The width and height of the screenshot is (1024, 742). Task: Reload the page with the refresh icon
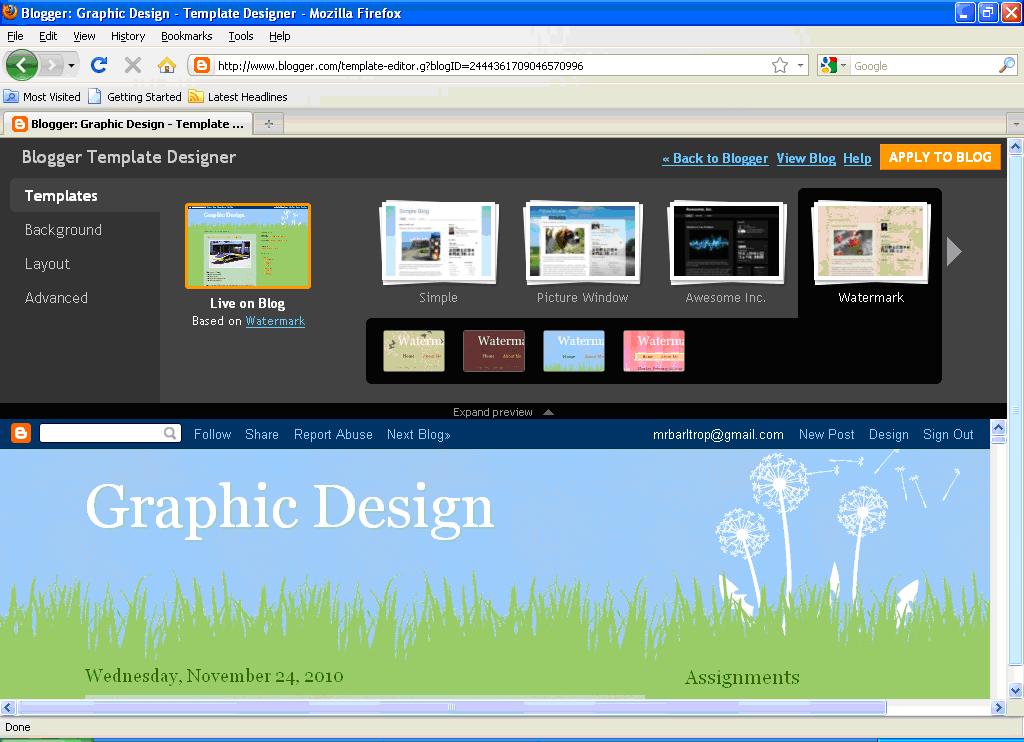pos(99,65)
